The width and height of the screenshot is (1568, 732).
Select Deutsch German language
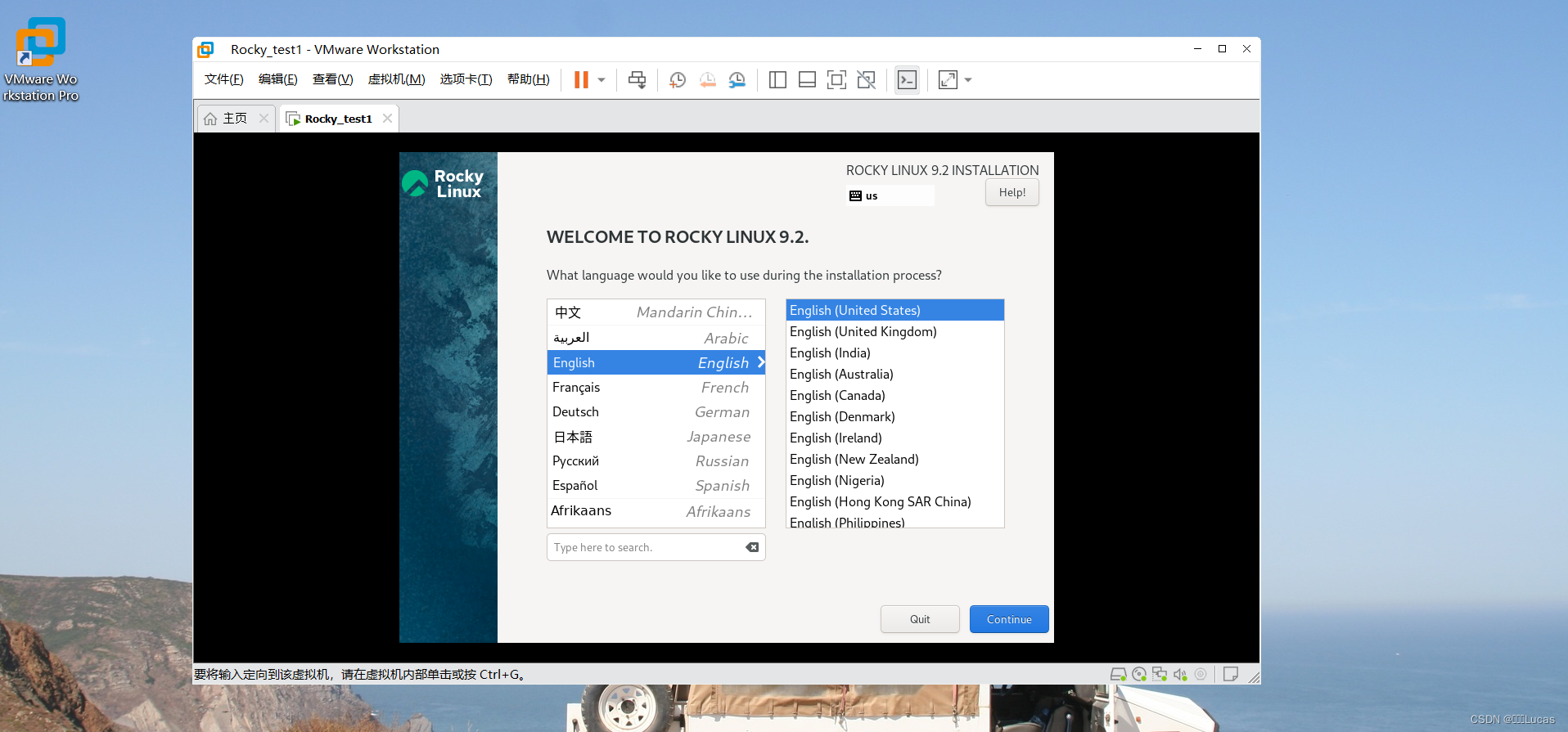(x=656, y=411)
